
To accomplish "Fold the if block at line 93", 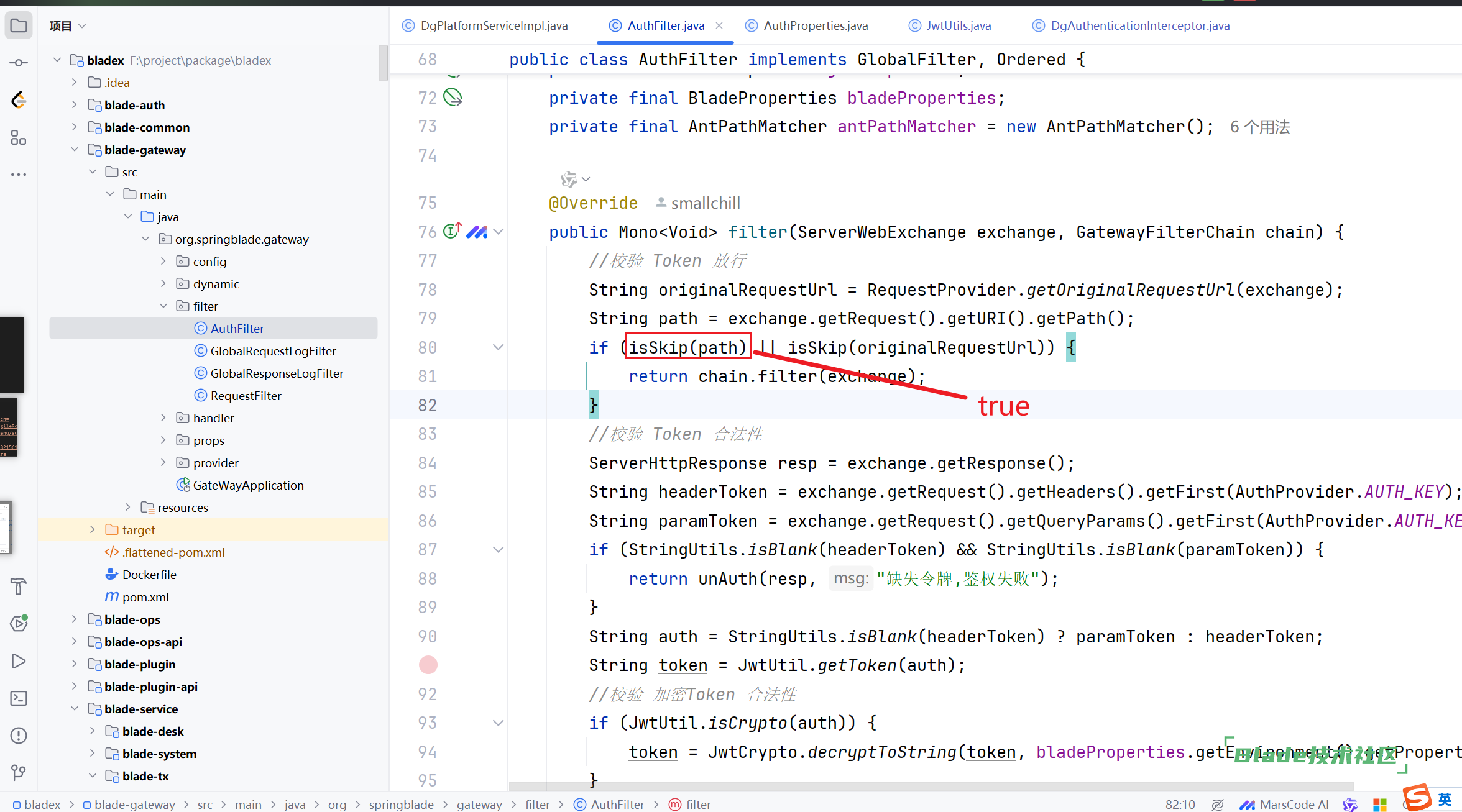I will point(498,723).
